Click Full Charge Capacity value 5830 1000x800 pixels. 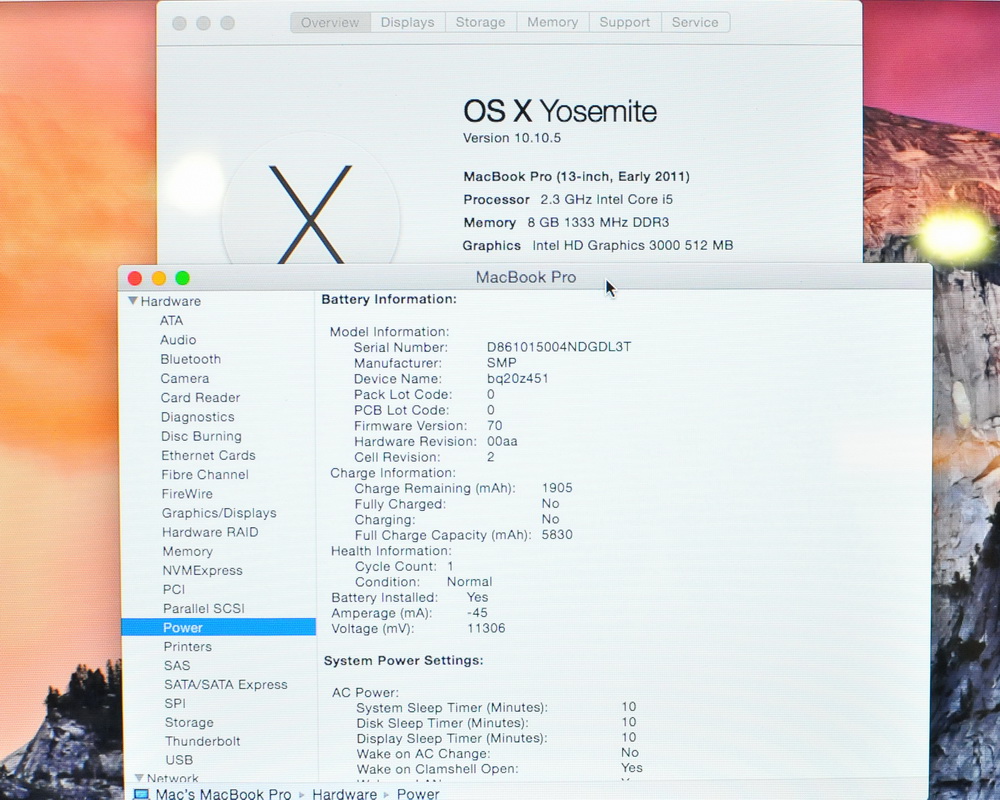[x=557, y=535]
